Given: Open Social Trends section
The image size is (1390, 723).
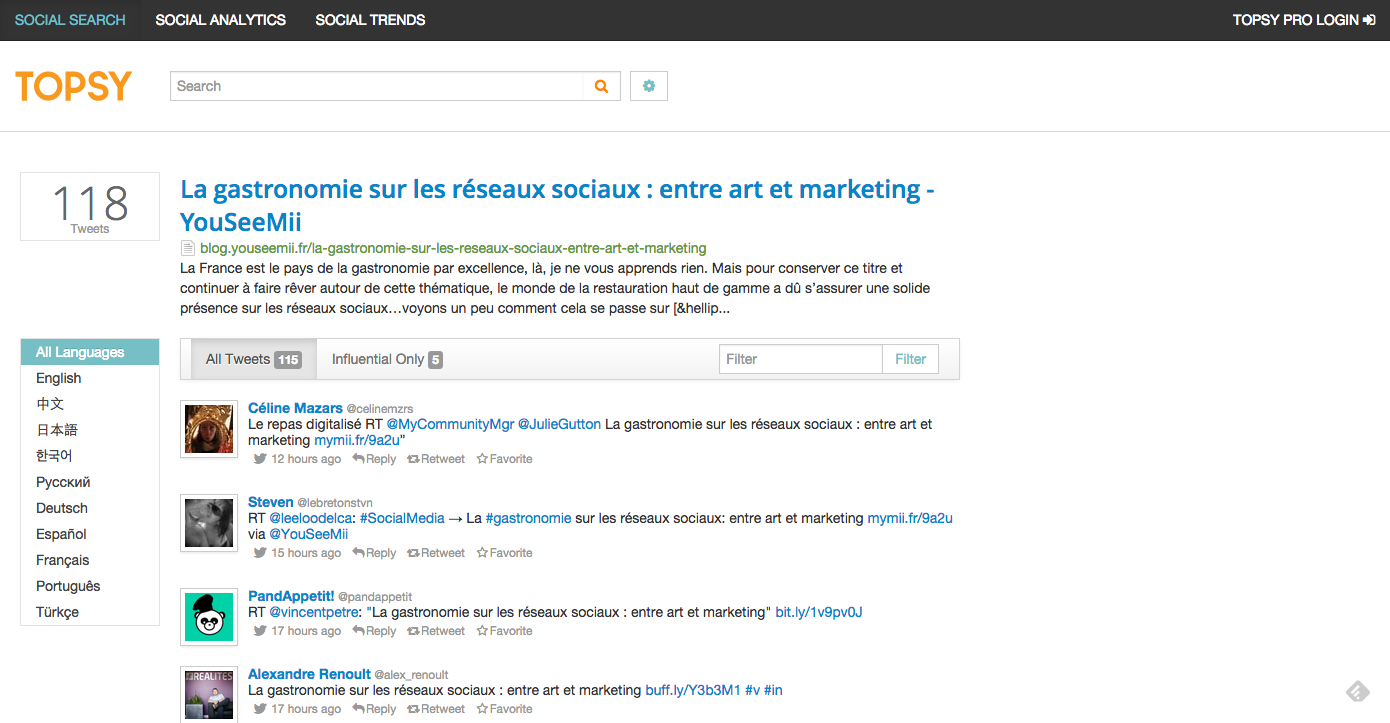Looking at the screenshot, I should (370, 20).
